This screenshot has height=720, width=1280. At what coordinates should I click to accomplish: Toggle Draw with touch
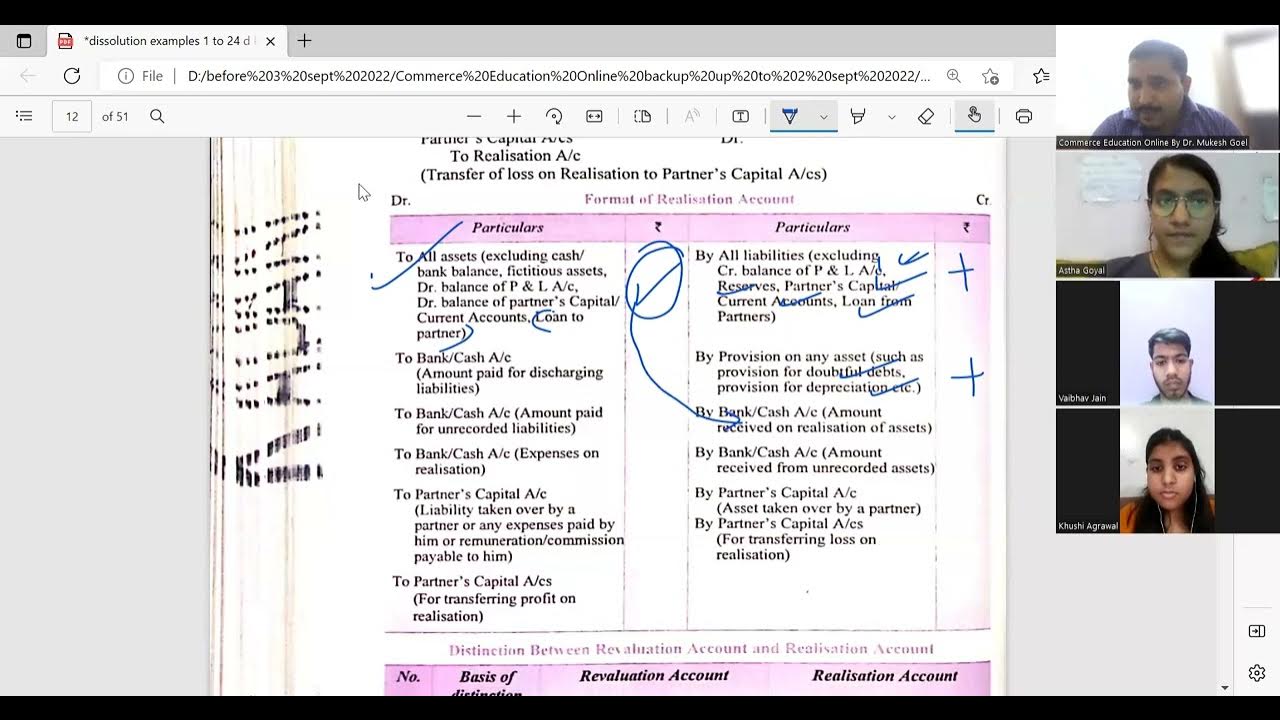click(x=974, y=116)
